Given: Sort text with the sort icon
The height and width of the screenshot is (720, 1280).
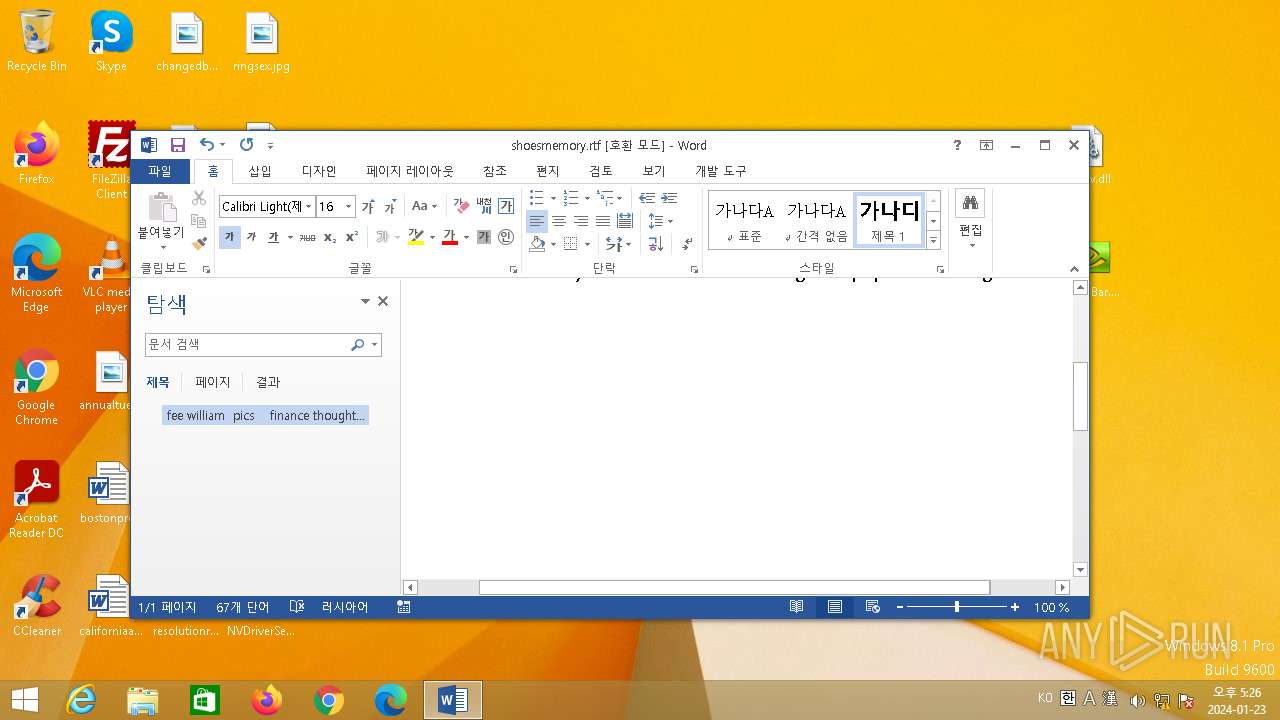Looking at the screenshot, I should (x=655, y=244).
